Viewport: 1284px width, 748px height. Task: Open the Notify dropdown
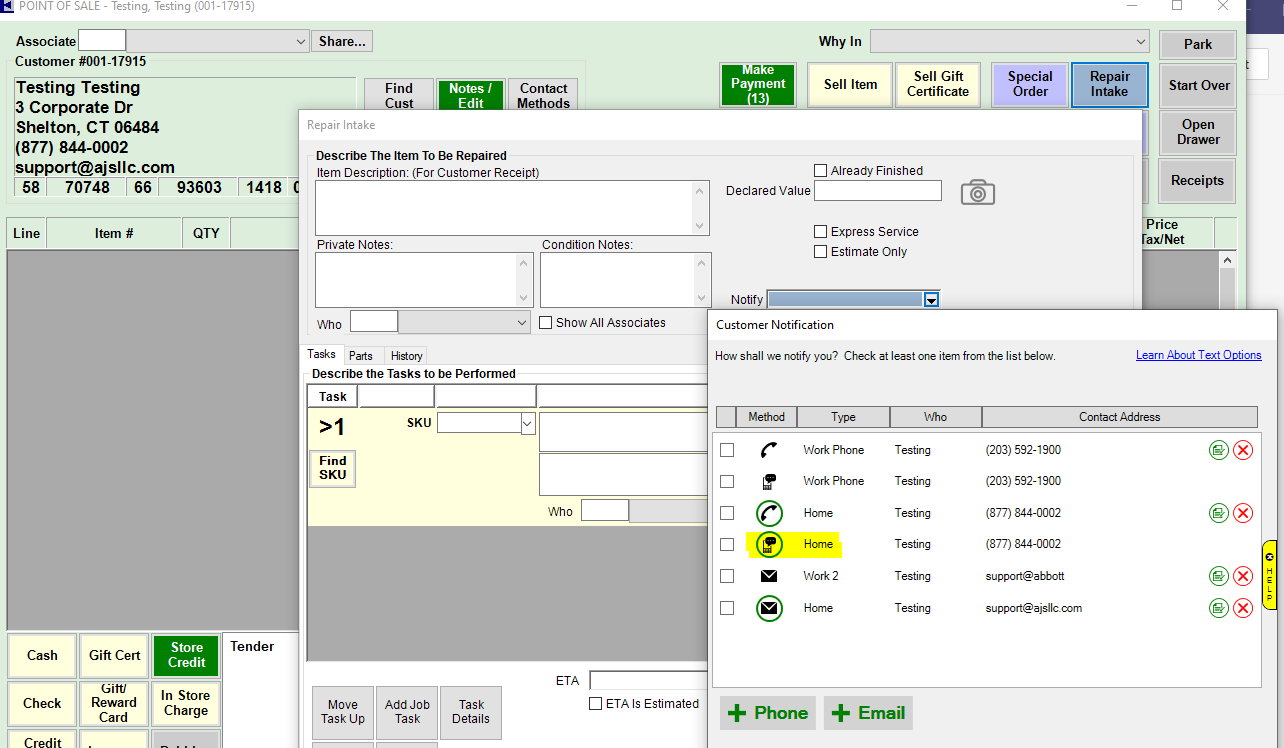click(x=931, y=300)
